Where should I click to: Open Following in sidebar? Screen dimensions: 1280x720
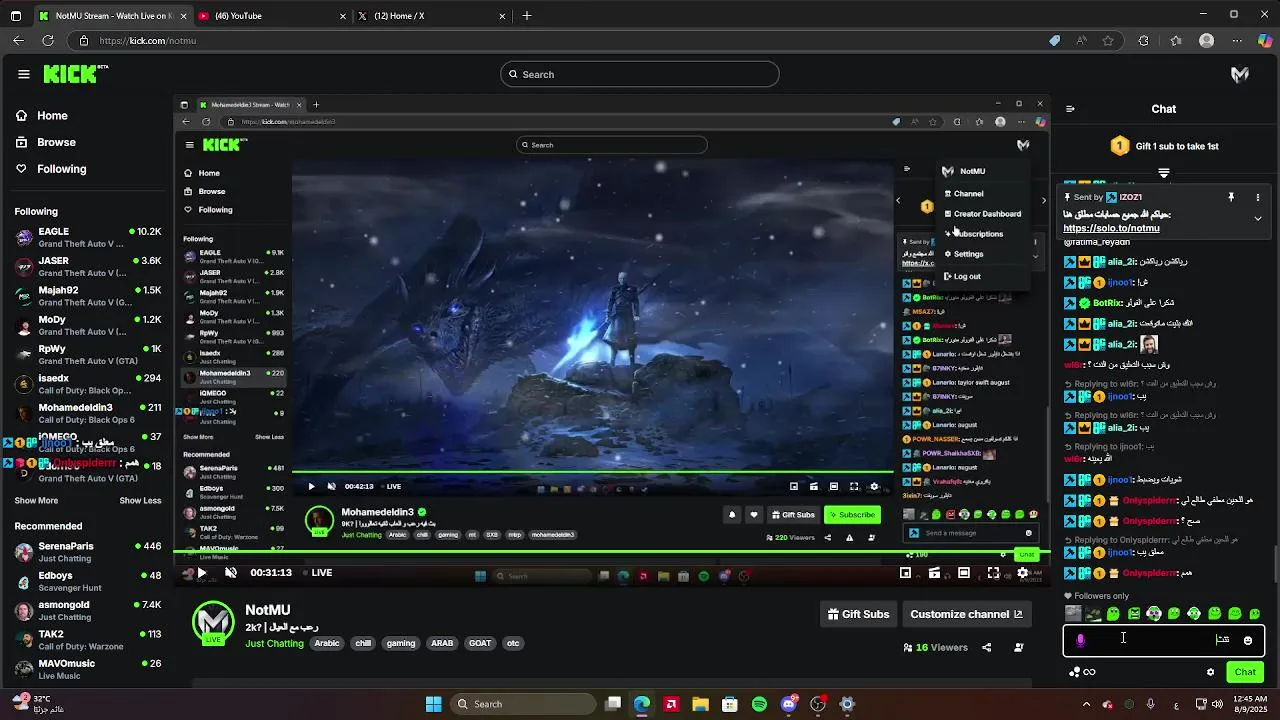coord(62,169)
